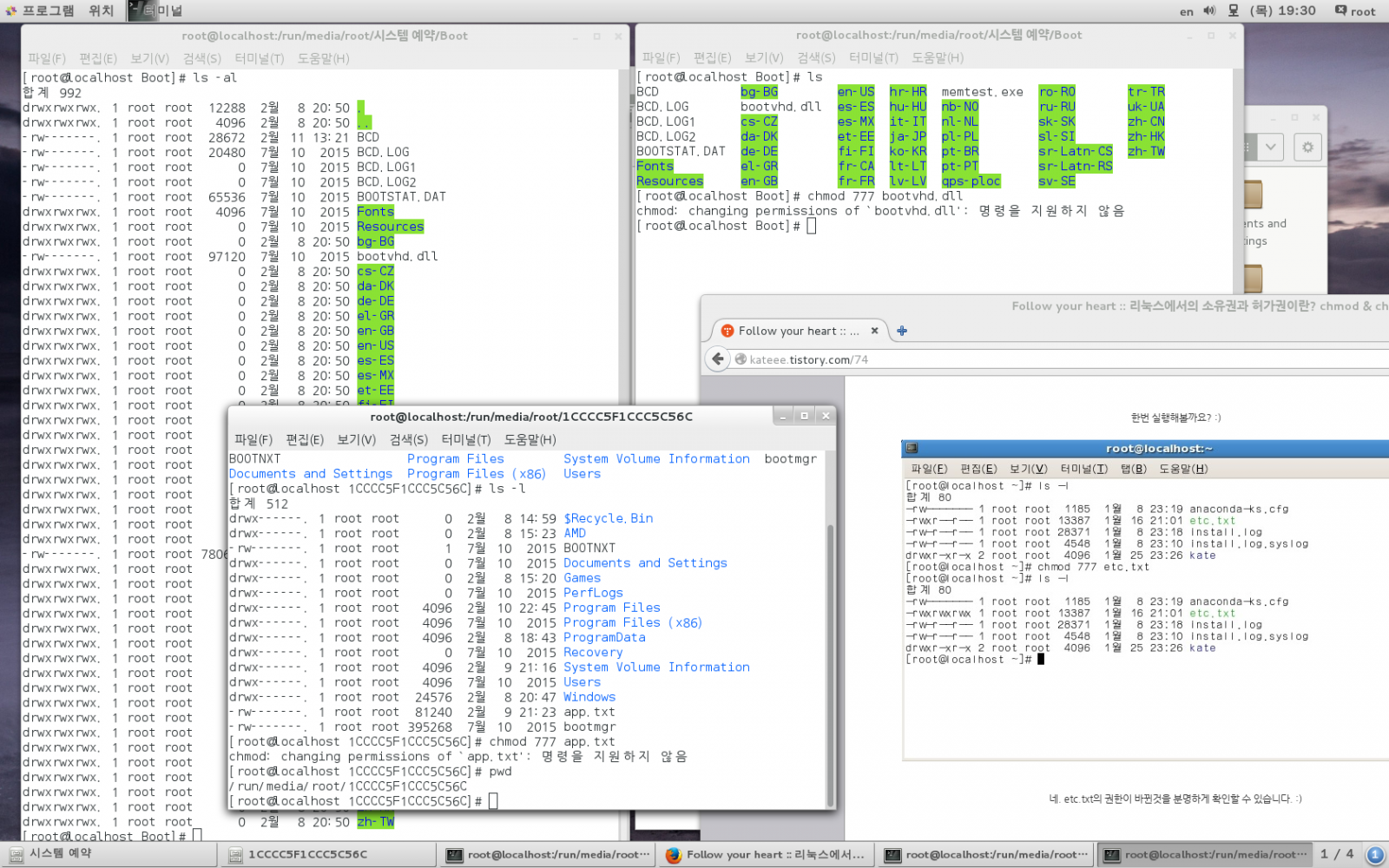Close the 'Follow your heart' browser tab

(874, 331)
